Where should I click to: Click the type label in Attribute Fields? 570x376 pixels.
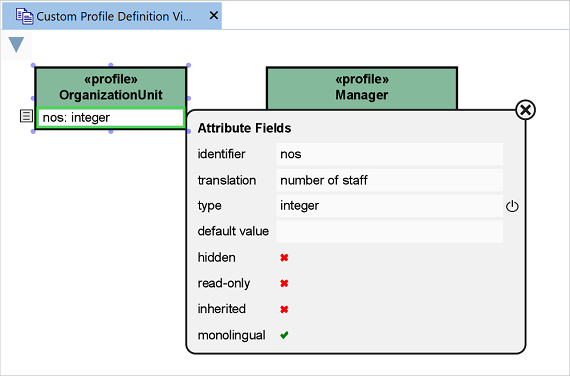point(209,206)
